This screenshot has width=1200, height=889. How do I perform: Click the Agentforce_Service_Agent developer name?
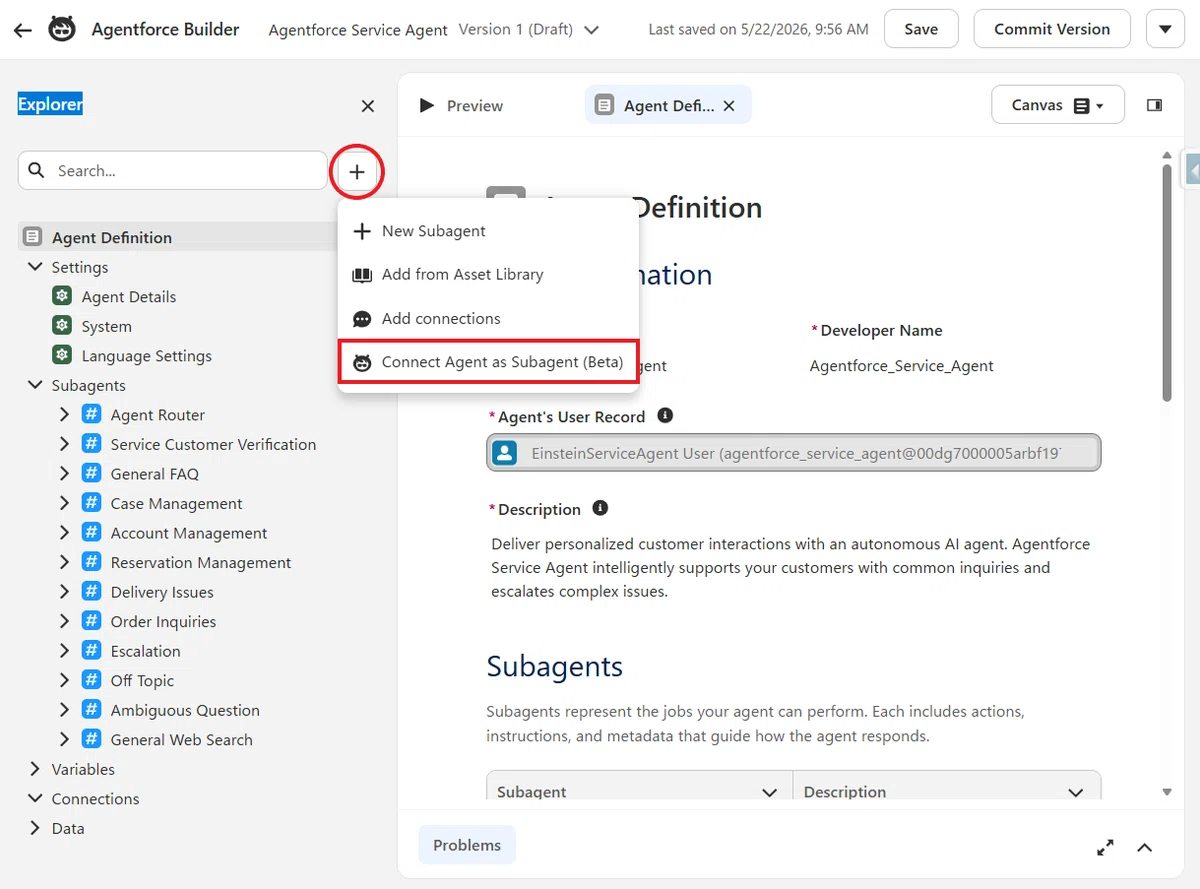(x=901, y=366)
